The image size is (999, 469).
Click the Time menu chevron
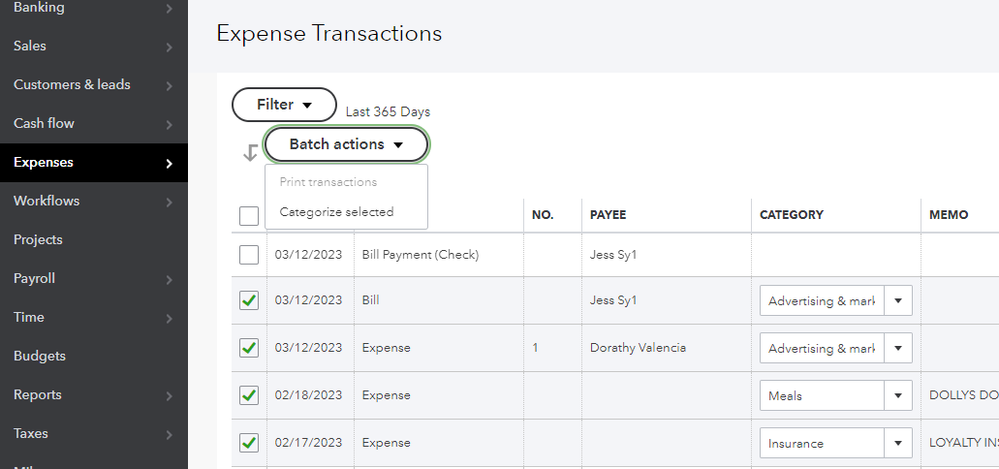coord(168,318)
